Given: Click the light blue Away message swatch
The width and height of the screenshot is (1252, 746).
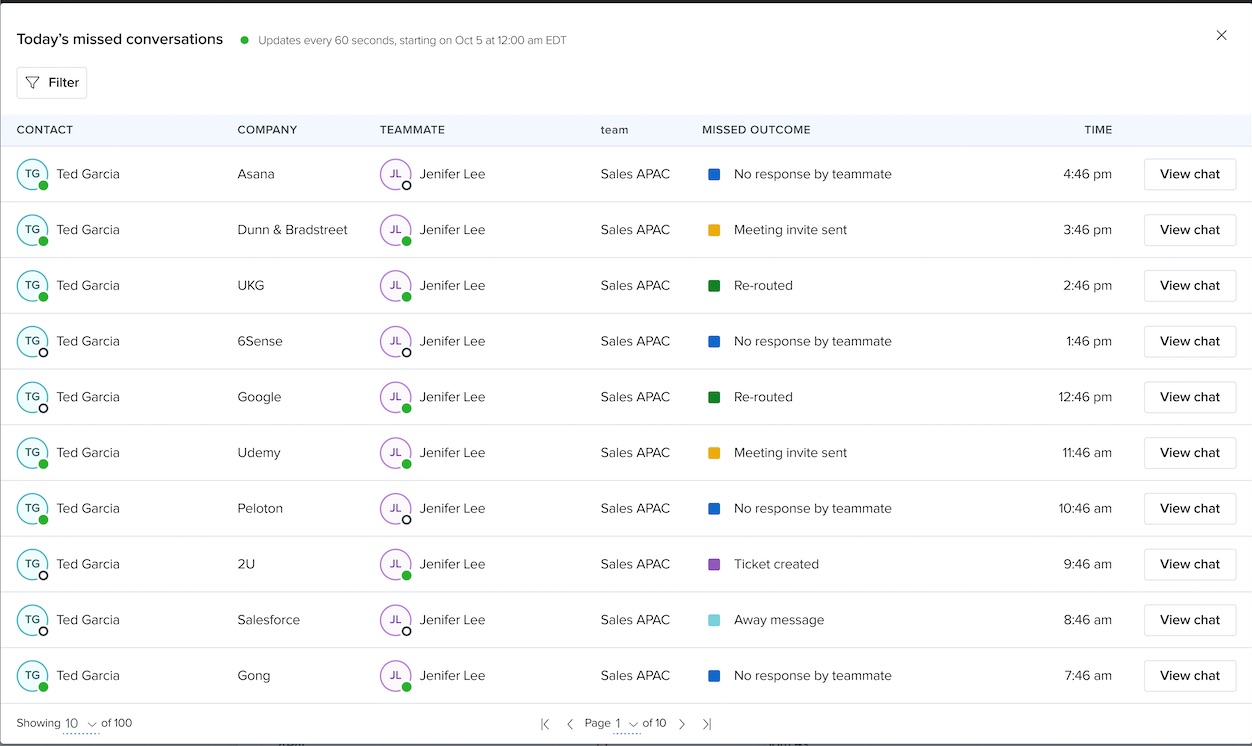Looking at the screenshot, I should [714, 620].
